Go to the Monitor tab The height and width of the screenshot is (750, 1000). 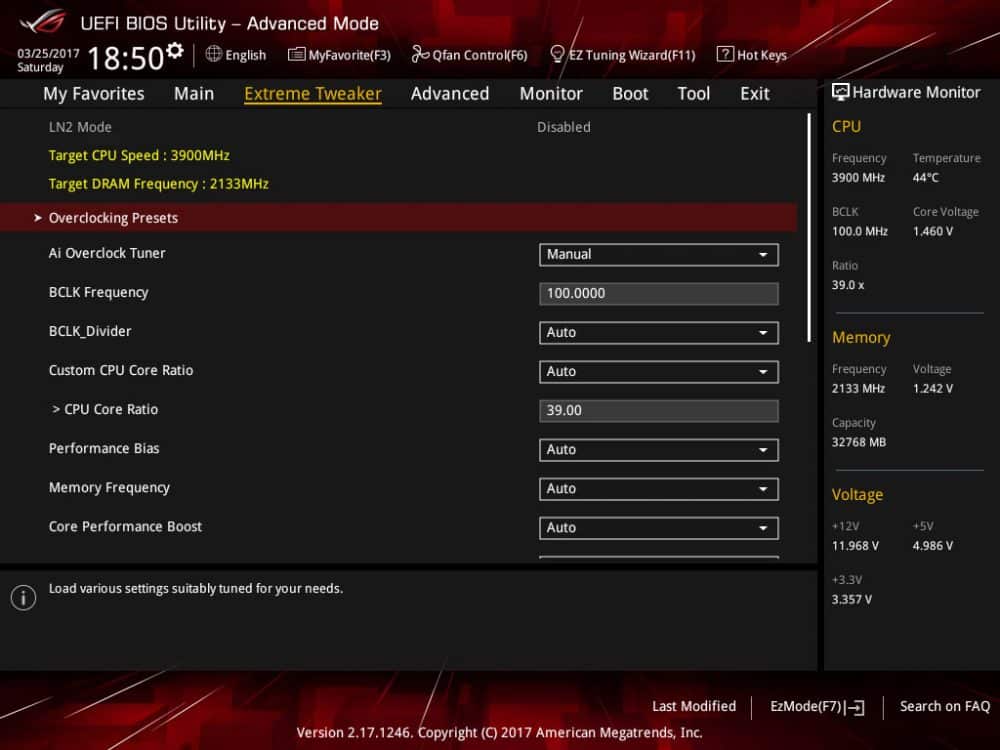[551, 94]
